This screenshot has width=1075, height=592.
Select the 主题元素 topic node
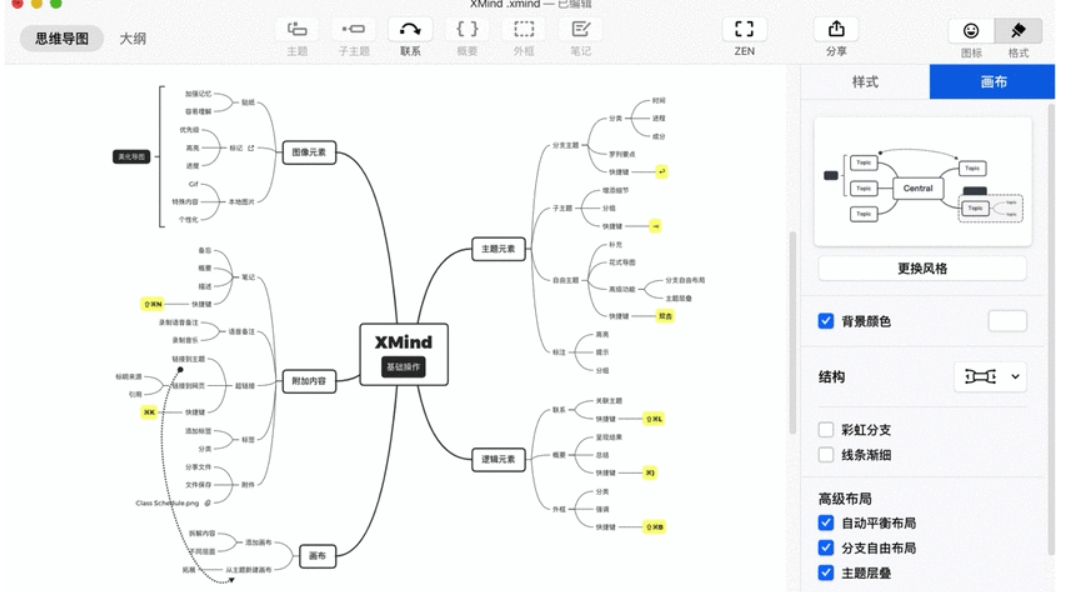coord(498,249)
